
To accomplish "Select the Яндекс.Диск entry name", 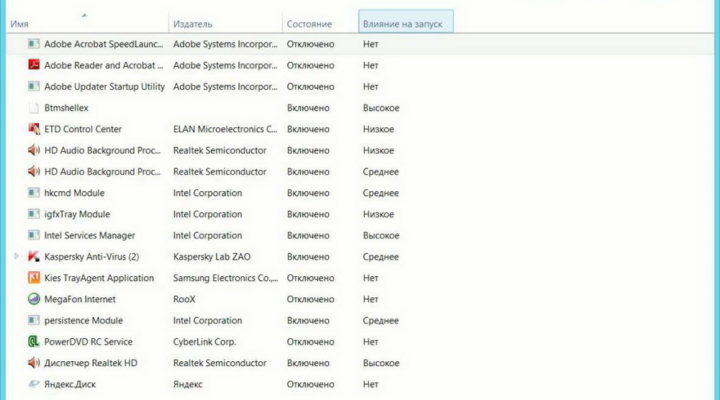I will click(70, 384).
